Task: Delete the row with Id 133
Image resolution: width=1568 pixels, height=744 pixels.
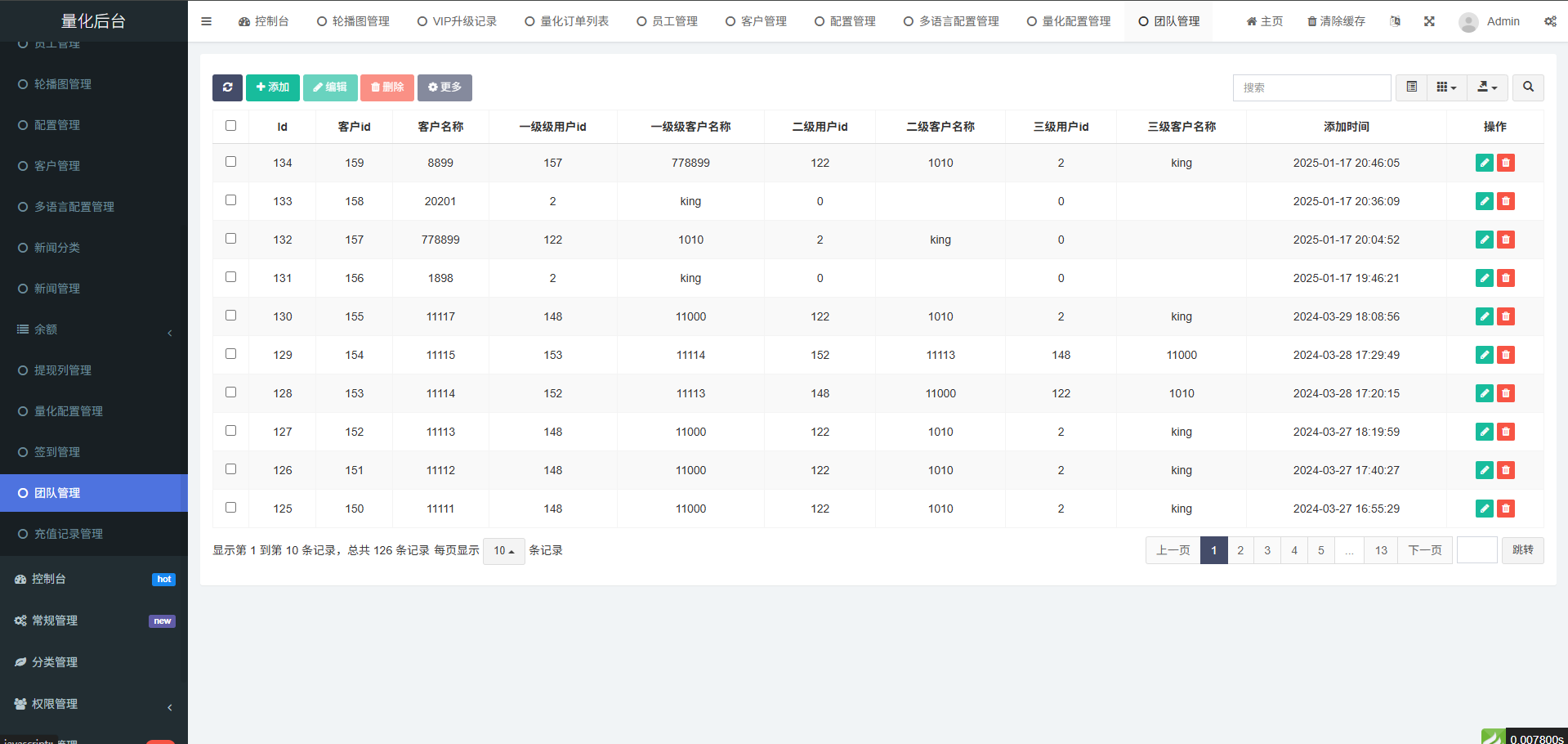Action: click(1506, 201)
